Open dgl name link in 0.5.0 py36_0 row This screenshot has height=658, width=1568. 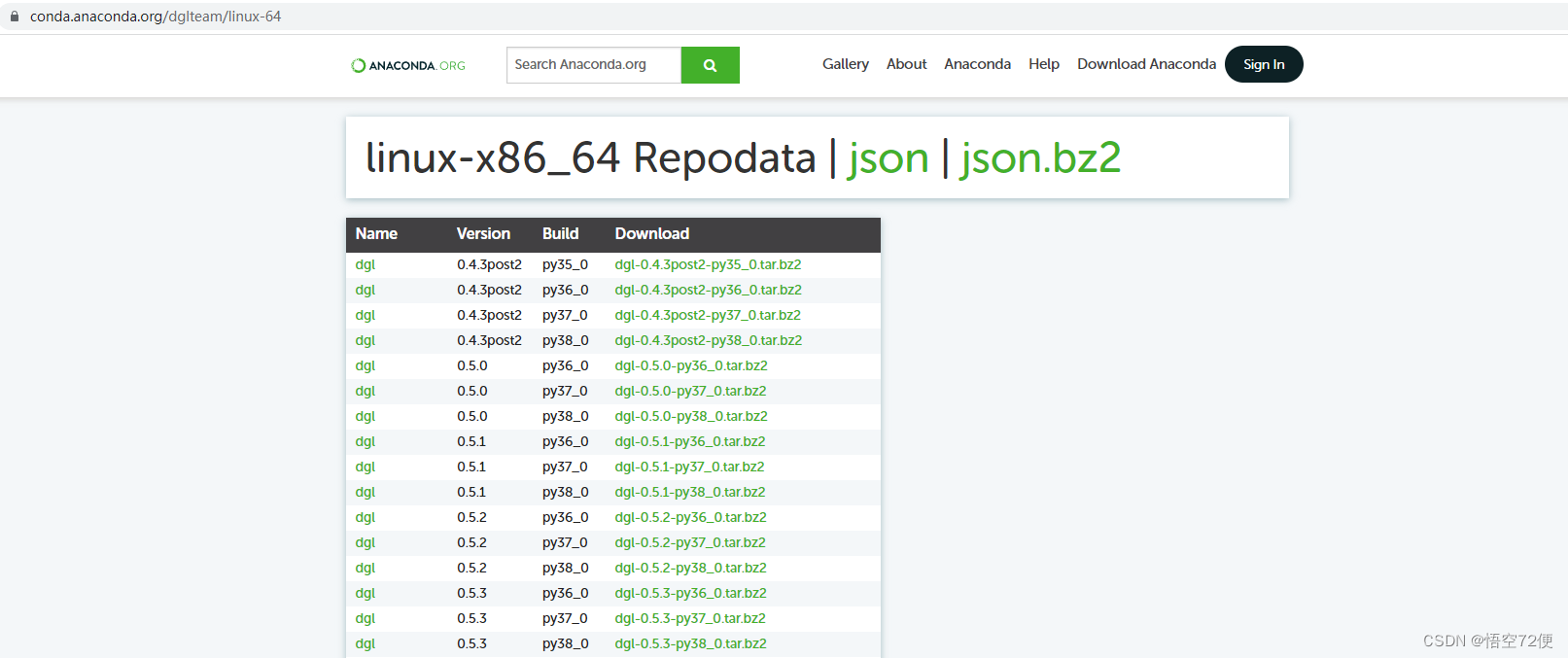pyautogui.click(x=366, y=365)
